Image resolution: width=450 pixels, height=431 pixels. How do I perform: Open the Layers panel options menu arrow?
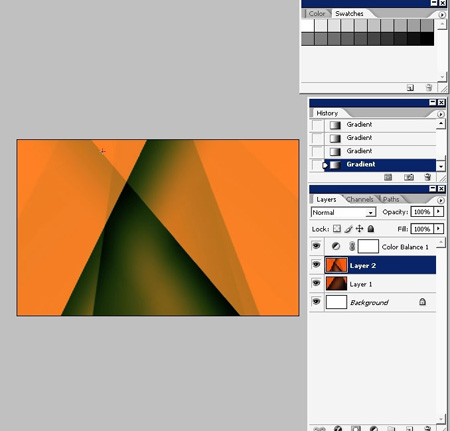pyautogui.click(x=441, y=200)
